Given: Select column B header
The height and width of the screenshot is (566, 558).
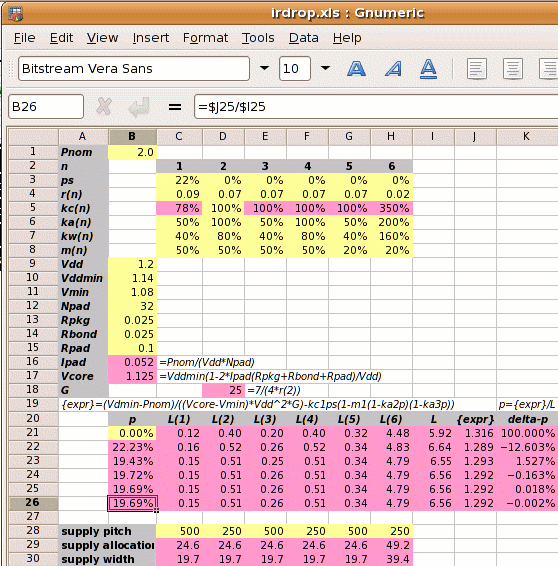Looking at the screenshot, I should [x=132, y=136].
